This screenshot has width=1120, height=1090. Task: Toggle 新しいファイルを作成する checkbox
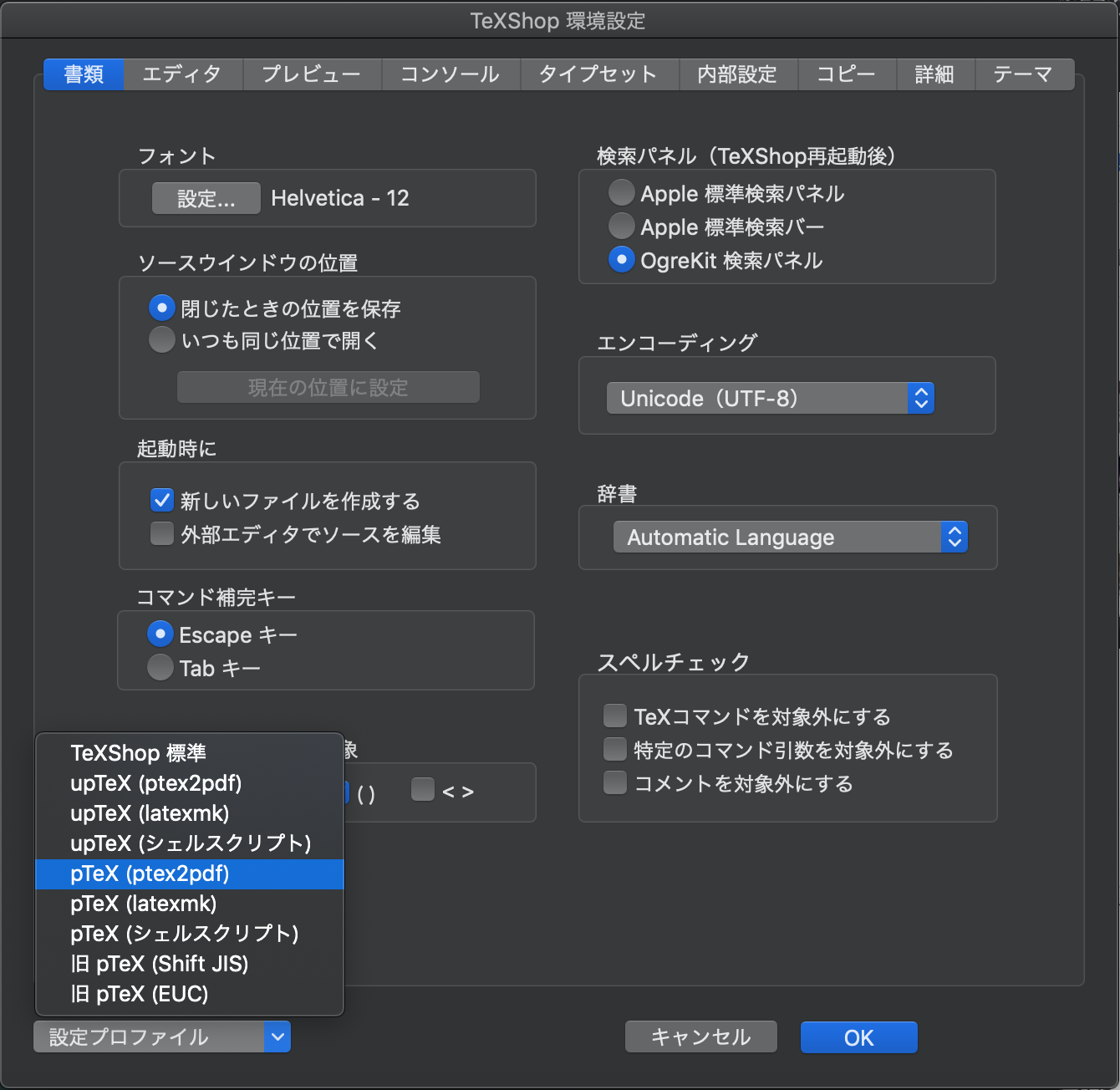point(161,500)
